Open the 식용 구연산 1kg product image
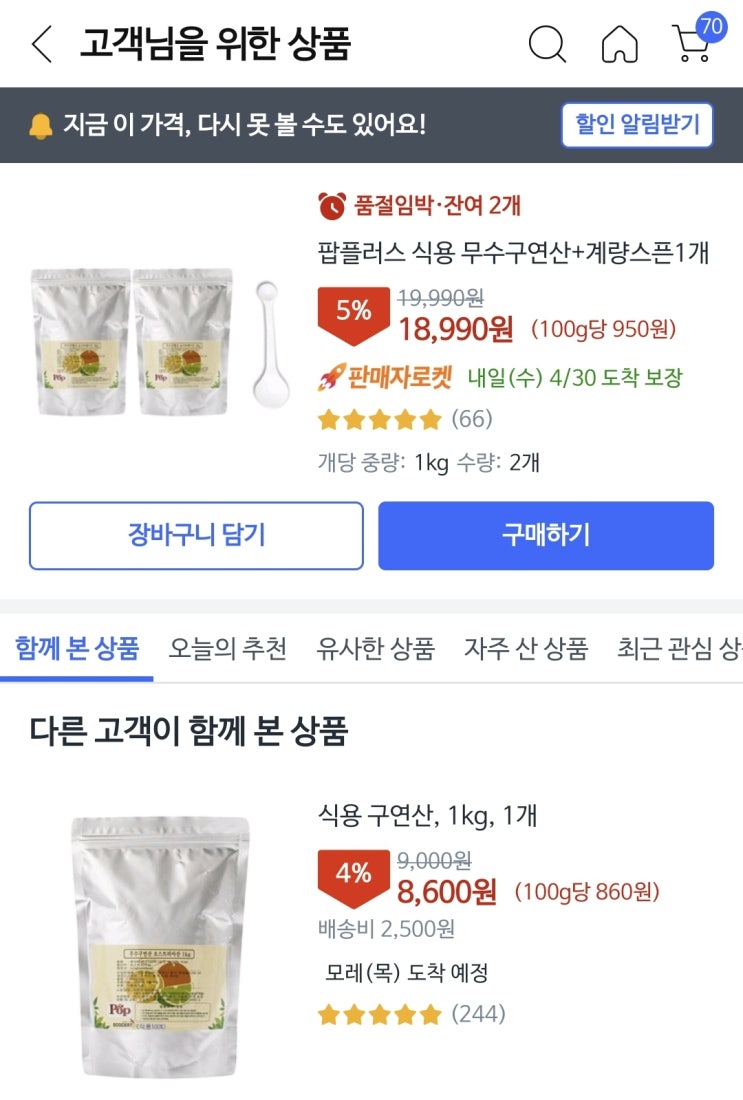Viewport: 743px width, 1100px height. click(160, 945)
